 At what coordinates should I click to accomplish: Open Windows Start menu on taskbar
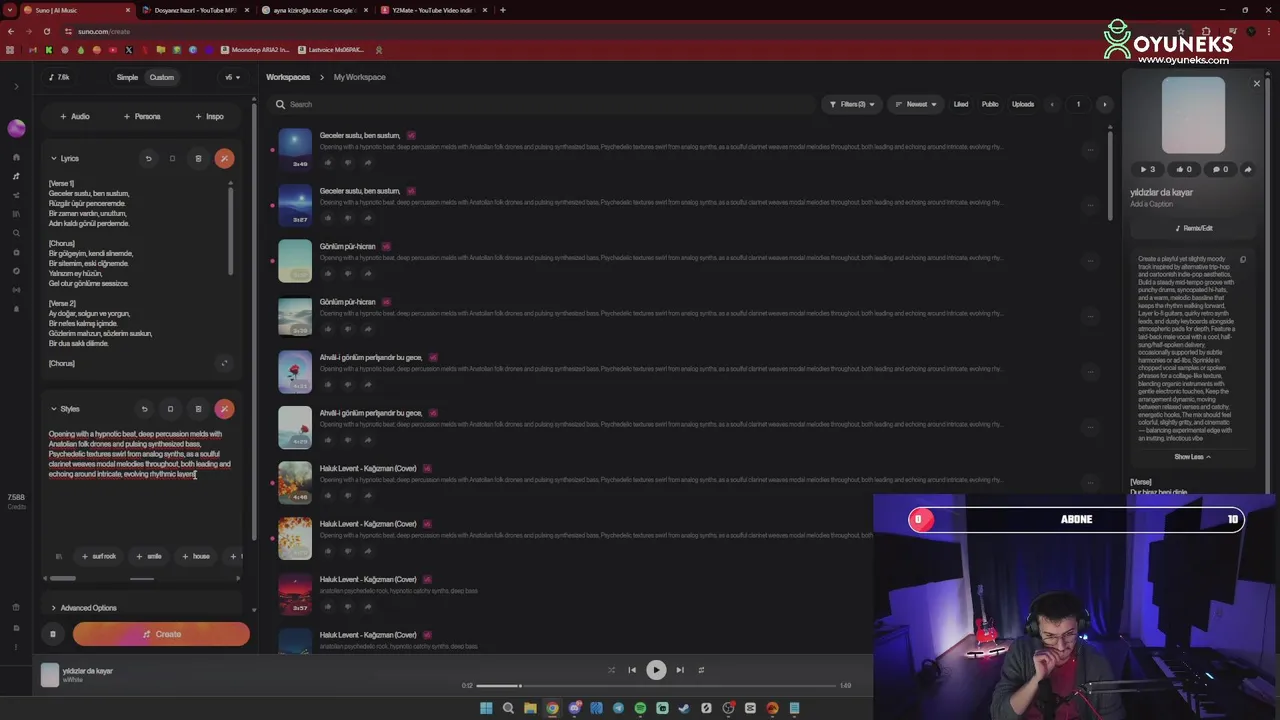[x=486, y=708]
